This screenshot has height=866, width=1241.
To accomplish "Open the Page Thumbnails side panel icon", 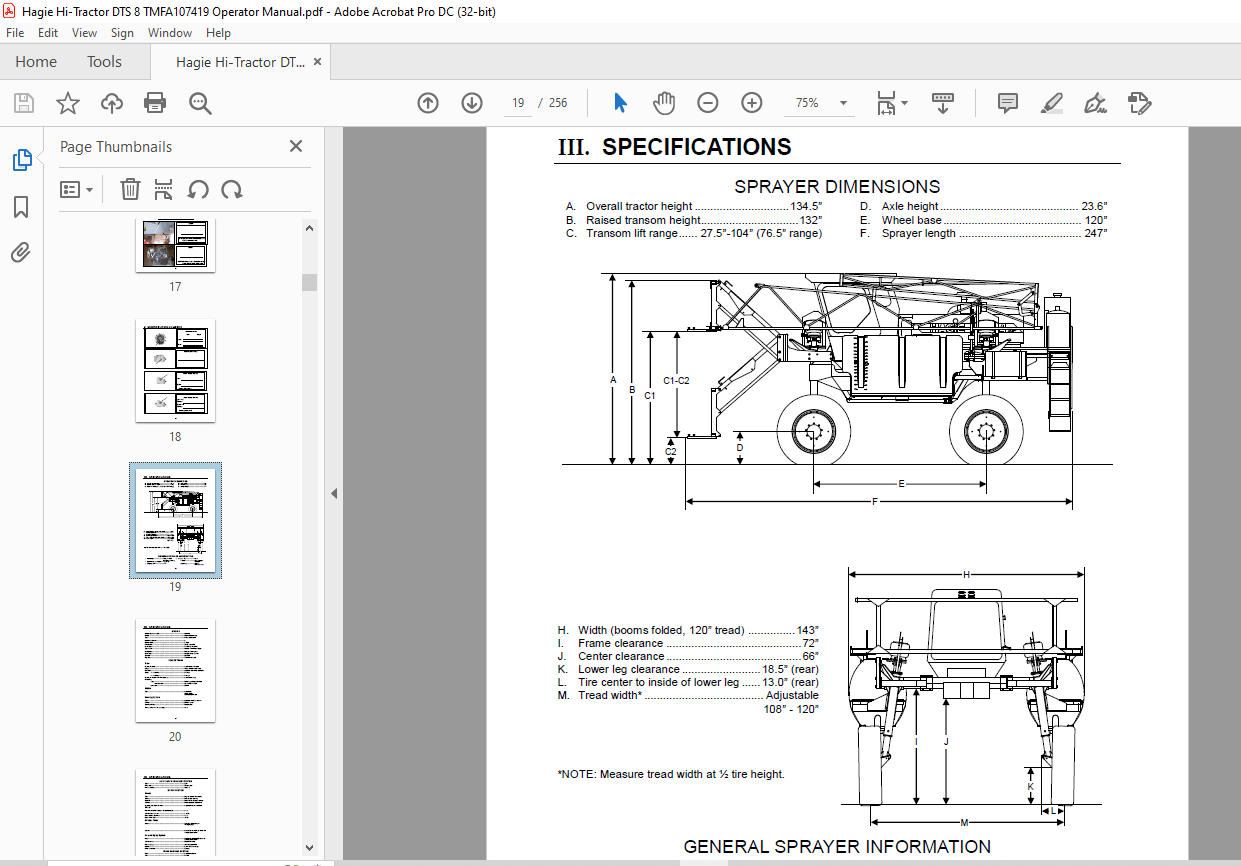I will tap(21, 160).
